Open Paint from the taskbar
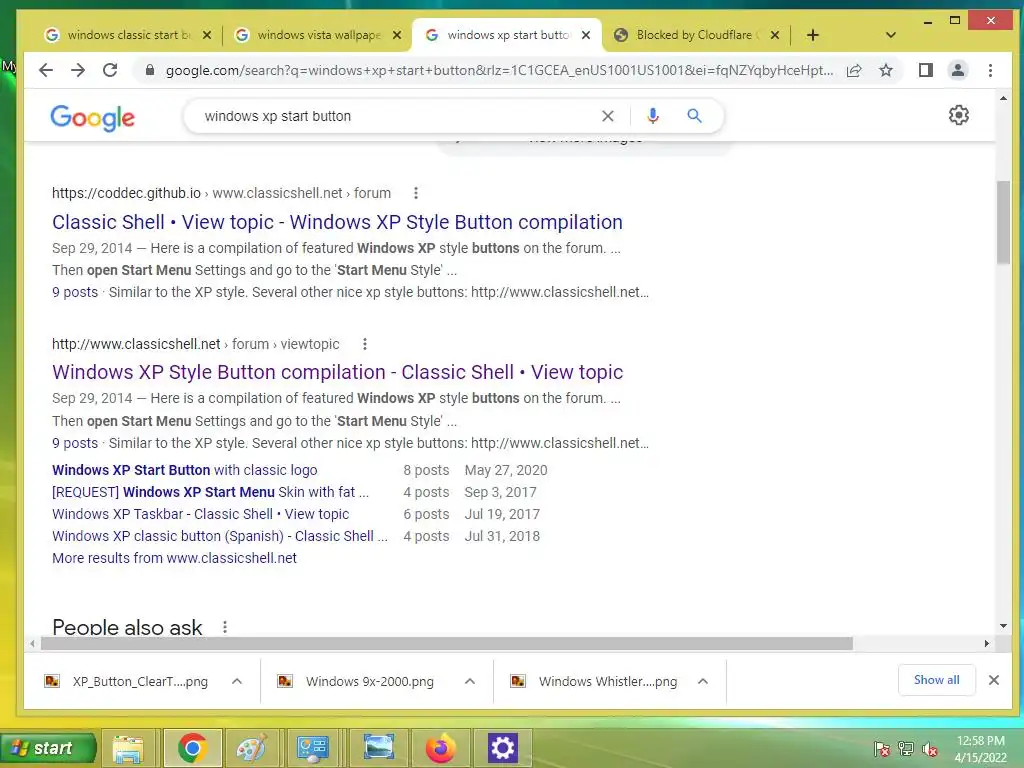Image resolution: width=1024 pixels, height=768 pixels. pyautogui.click(x=251, y=748)
